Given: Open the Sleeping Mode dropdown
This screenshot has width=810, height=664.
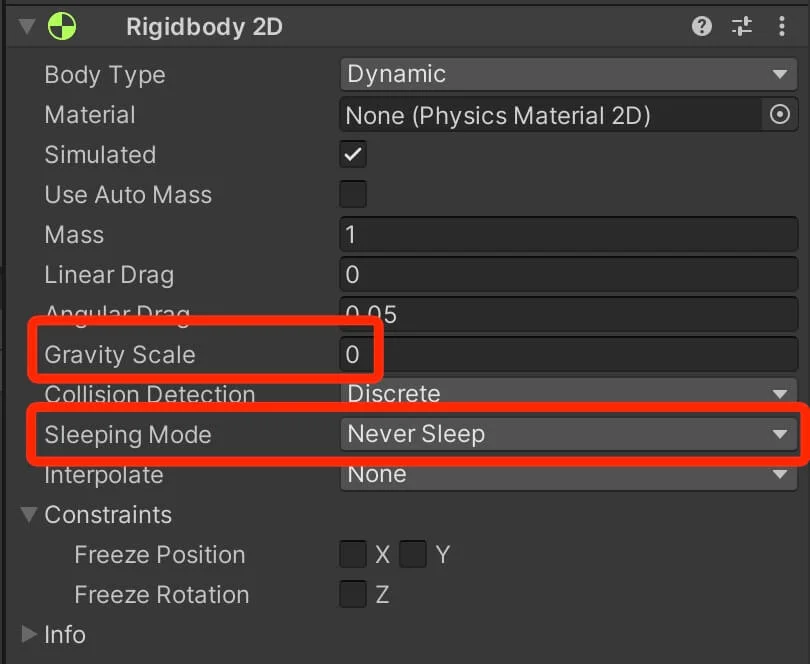Looking at the screenshot, I should point(568,434).
